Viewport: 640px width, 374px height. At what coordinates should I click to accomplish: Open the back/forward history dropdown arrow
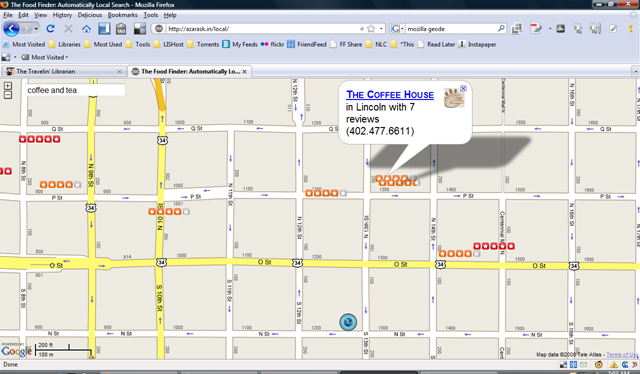[x=36, y=29]
